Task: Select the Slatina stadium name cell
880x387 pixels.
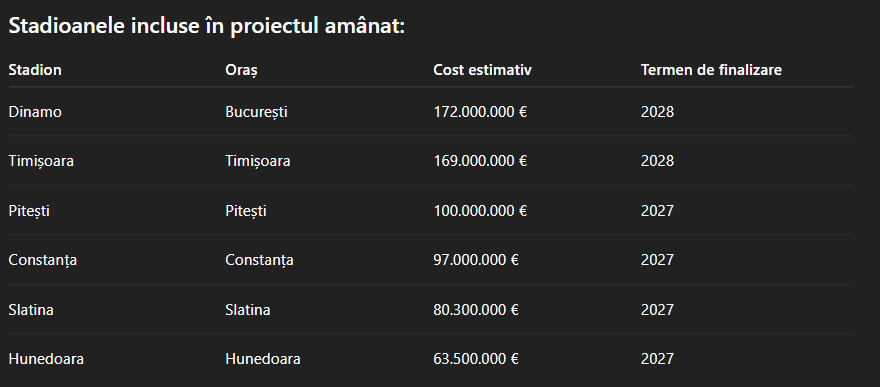Action: coord(31,310)
